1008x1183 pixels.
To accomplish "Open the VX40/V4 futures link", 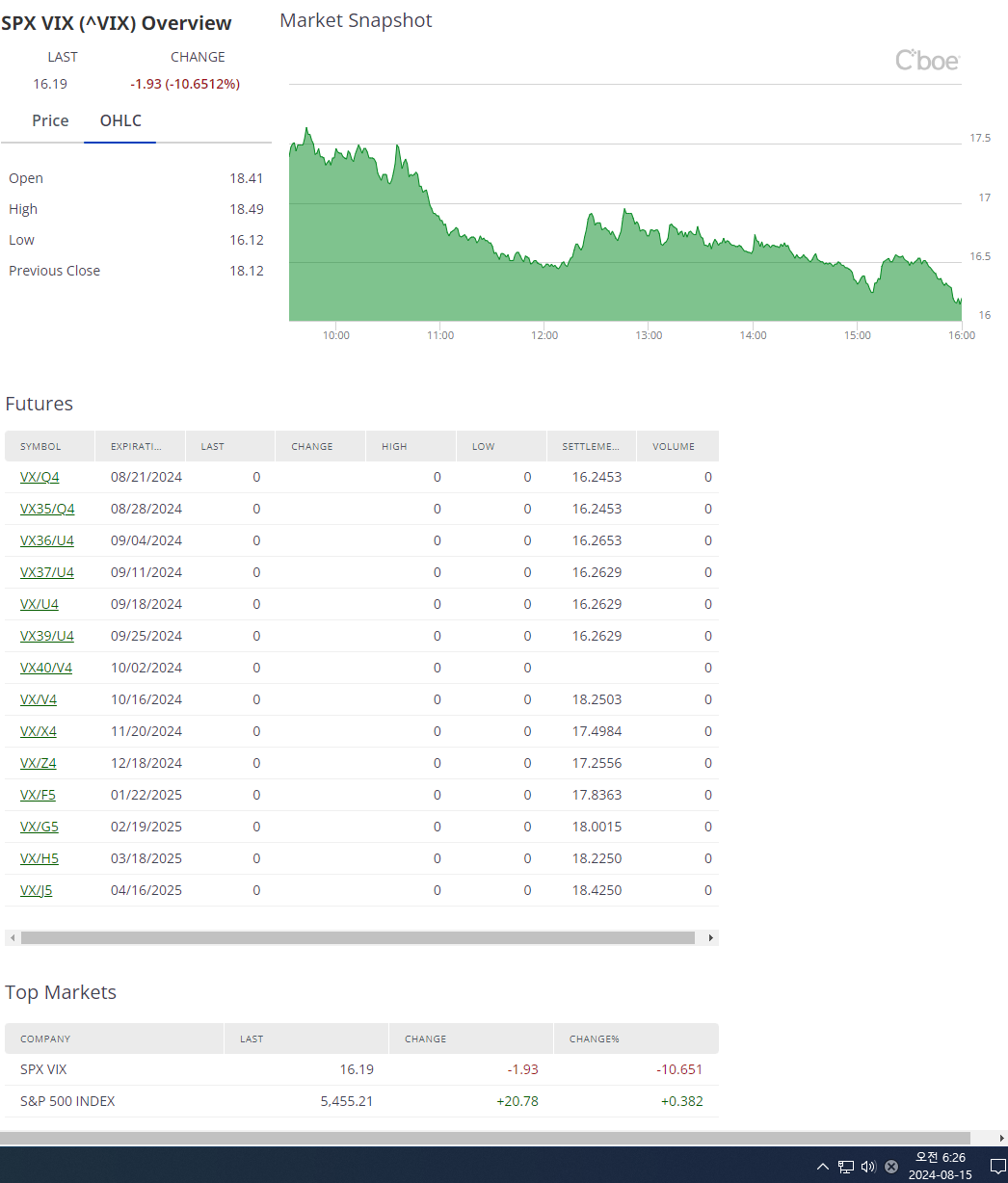I will click(46, 668).
